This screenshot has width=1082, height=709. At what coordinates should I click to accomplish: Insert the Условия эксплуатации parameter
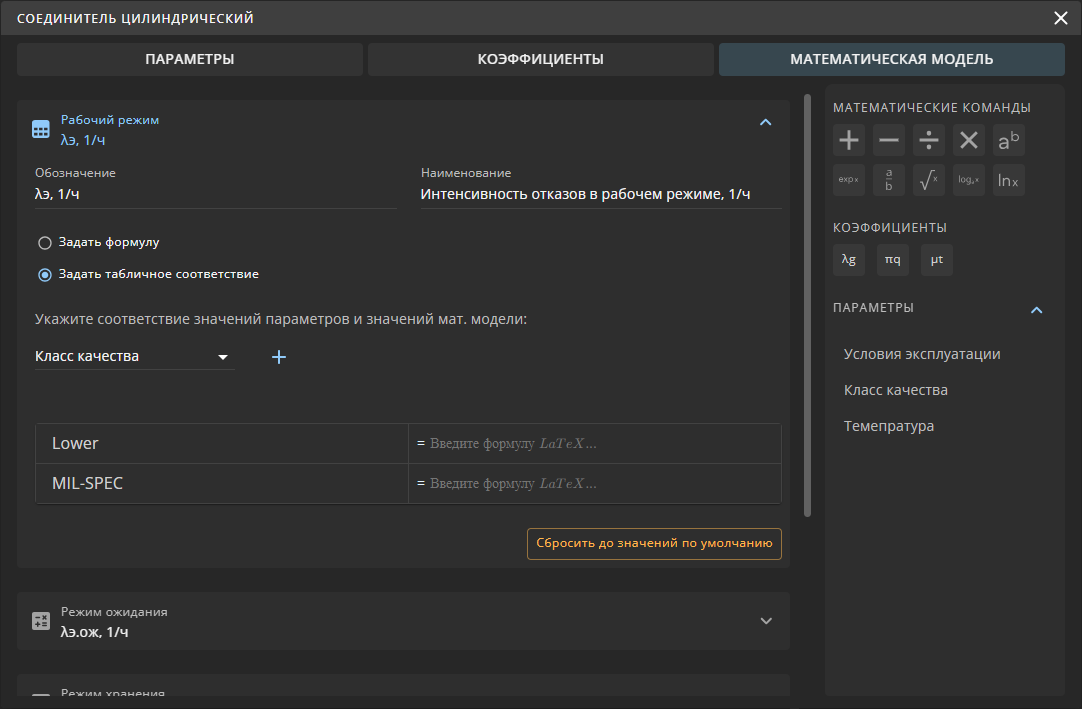pos(922,354)
